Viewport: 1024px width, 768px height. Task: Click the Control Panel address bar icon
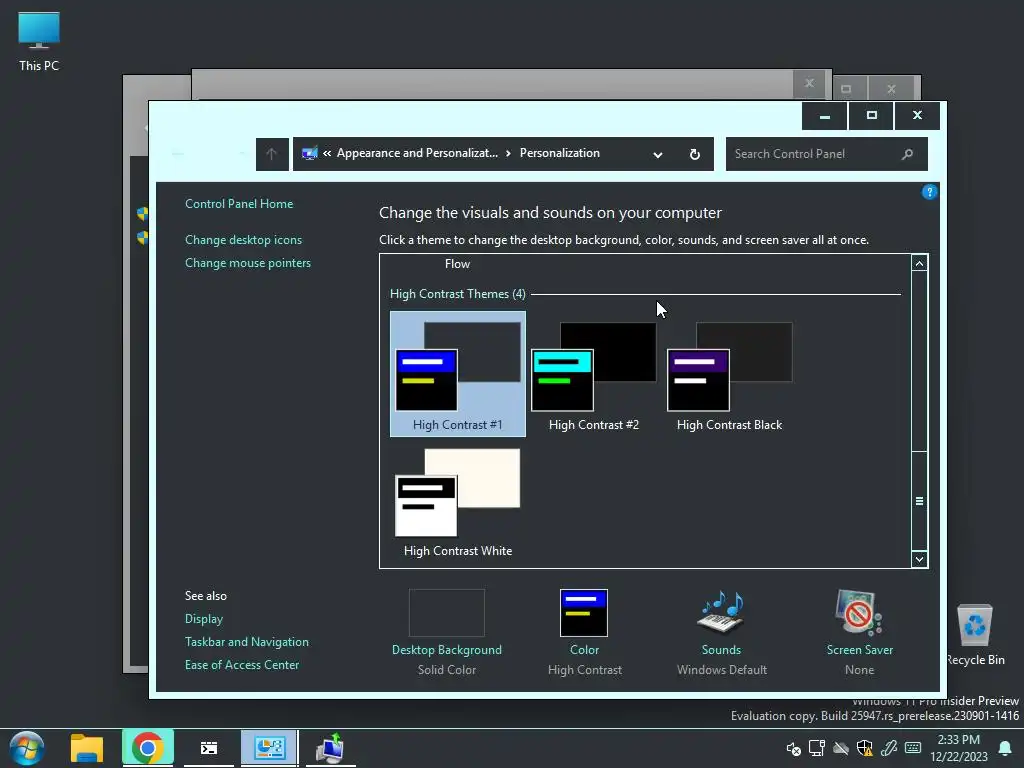(x=310, y=153)
